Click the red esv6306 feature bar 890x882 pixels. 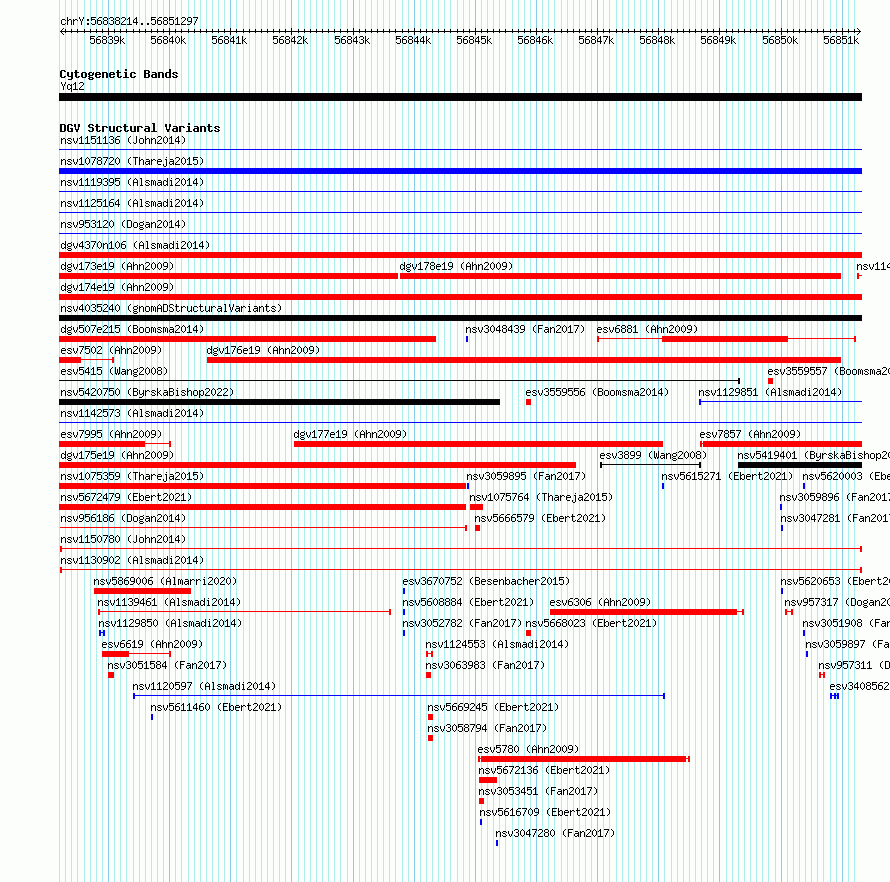click(644, 612)
